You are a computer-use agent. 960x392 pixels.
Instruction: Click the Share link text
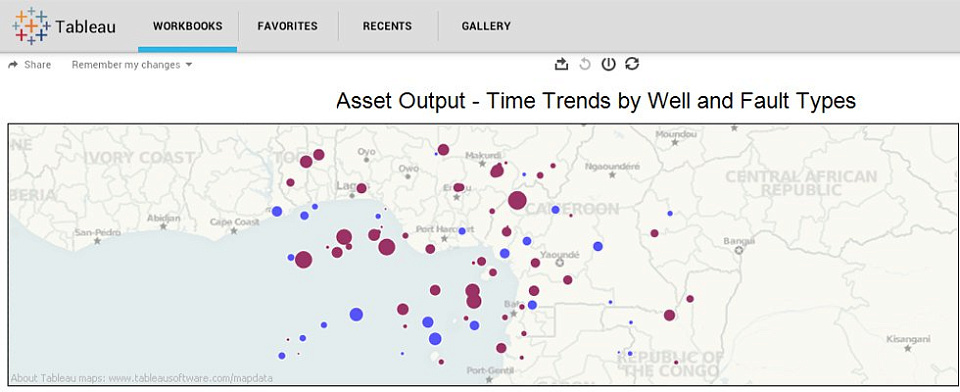click(37, 65)
